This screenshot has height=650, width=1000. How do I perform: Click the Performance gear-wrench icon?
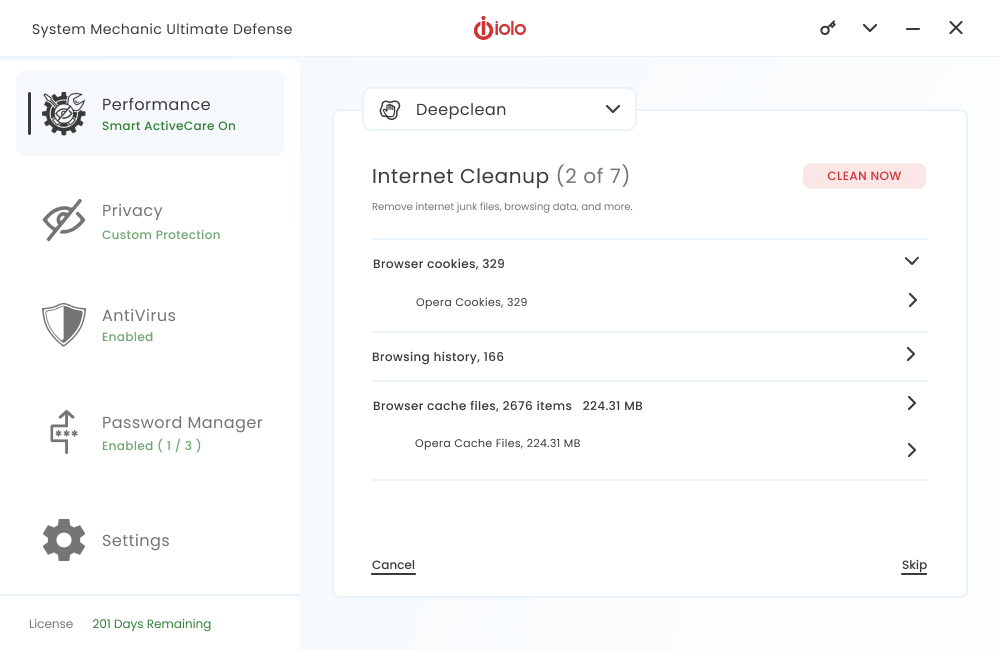click(64, 114)
